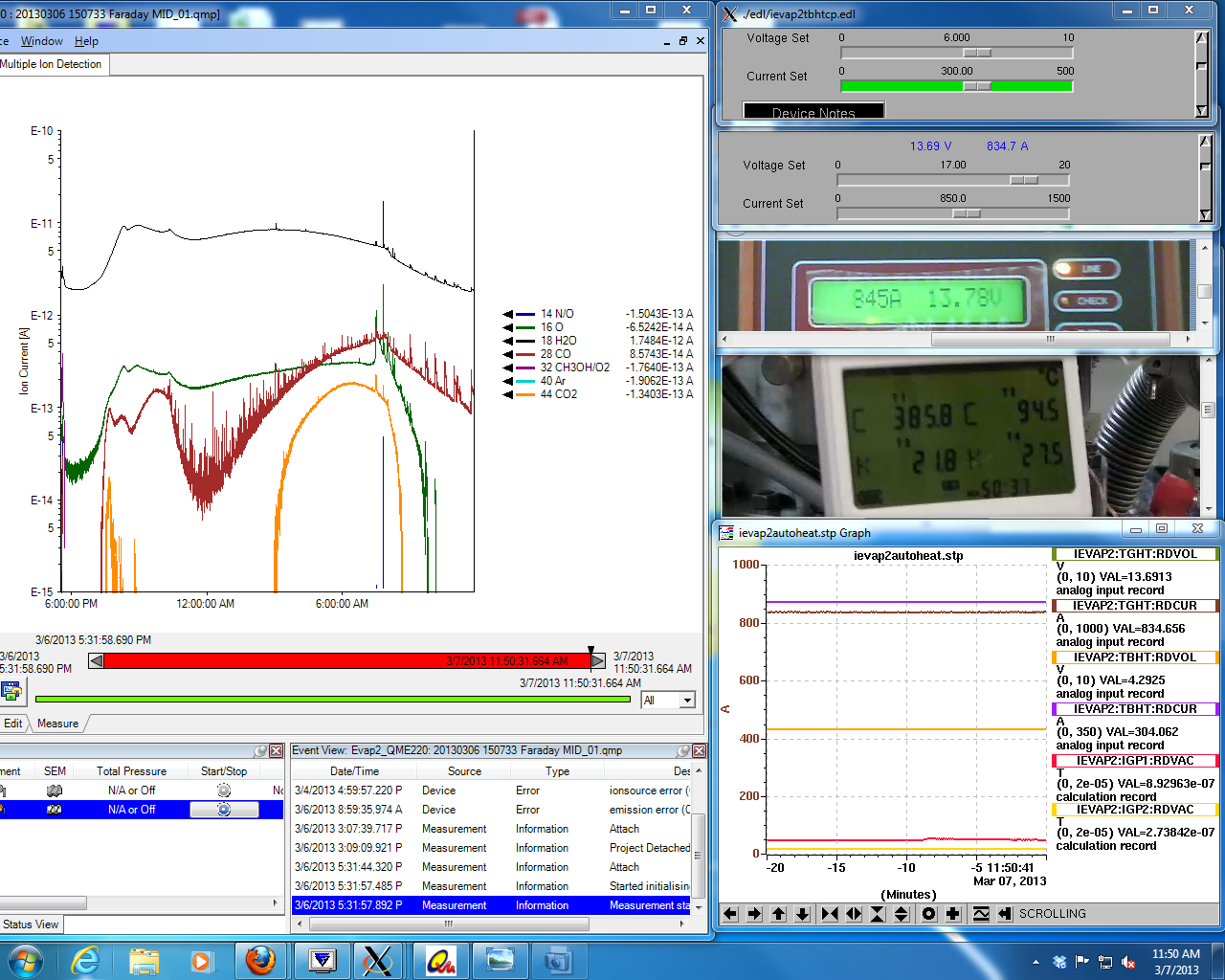Select the Multiple Ion Detection tab
The height and width of the screenshot is (980, 1225).
coord(53,64)
